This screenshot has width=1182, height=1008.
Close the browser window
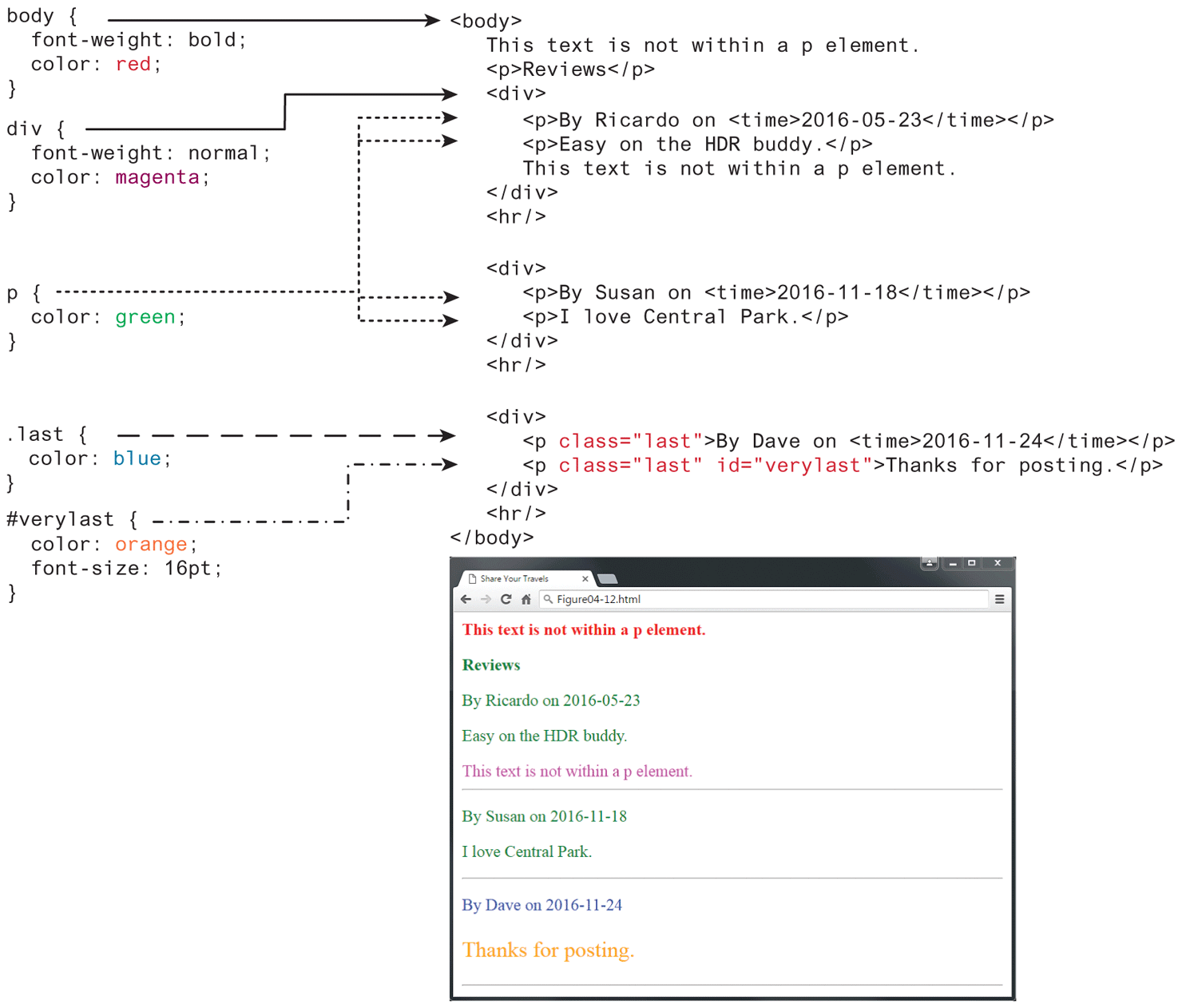point(998,563)
